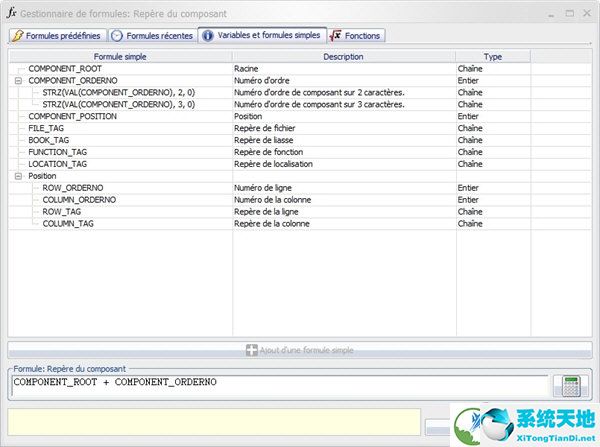Screen dimensions: 600x447
Task: Collapse the COMPONENT_ORDERNO tree node
Action: coord(18,81)
